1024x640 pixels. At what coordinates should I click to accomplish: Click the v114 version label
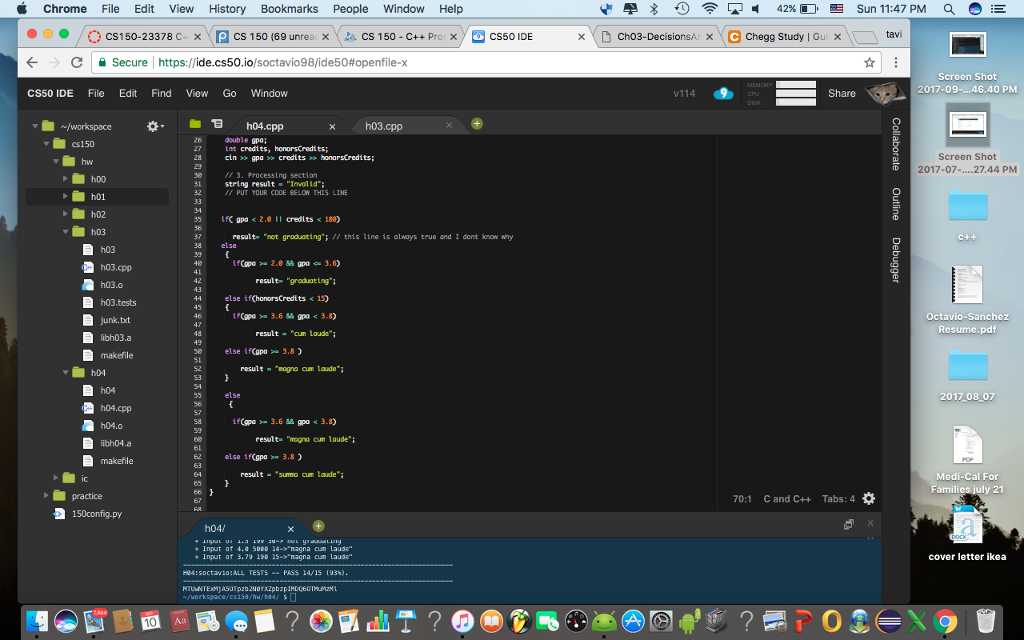click(684, 92)
